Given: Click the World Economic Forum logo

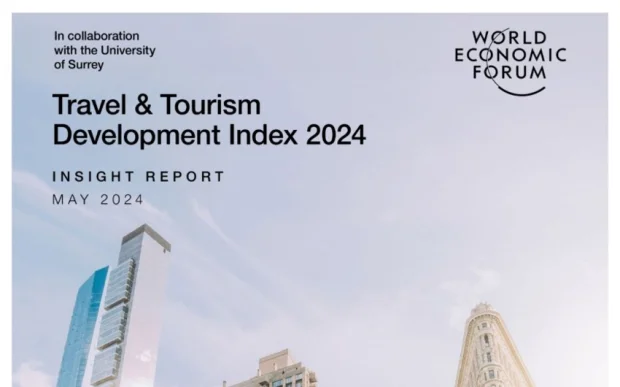Looking at the screenshot, I should (510, 62).
